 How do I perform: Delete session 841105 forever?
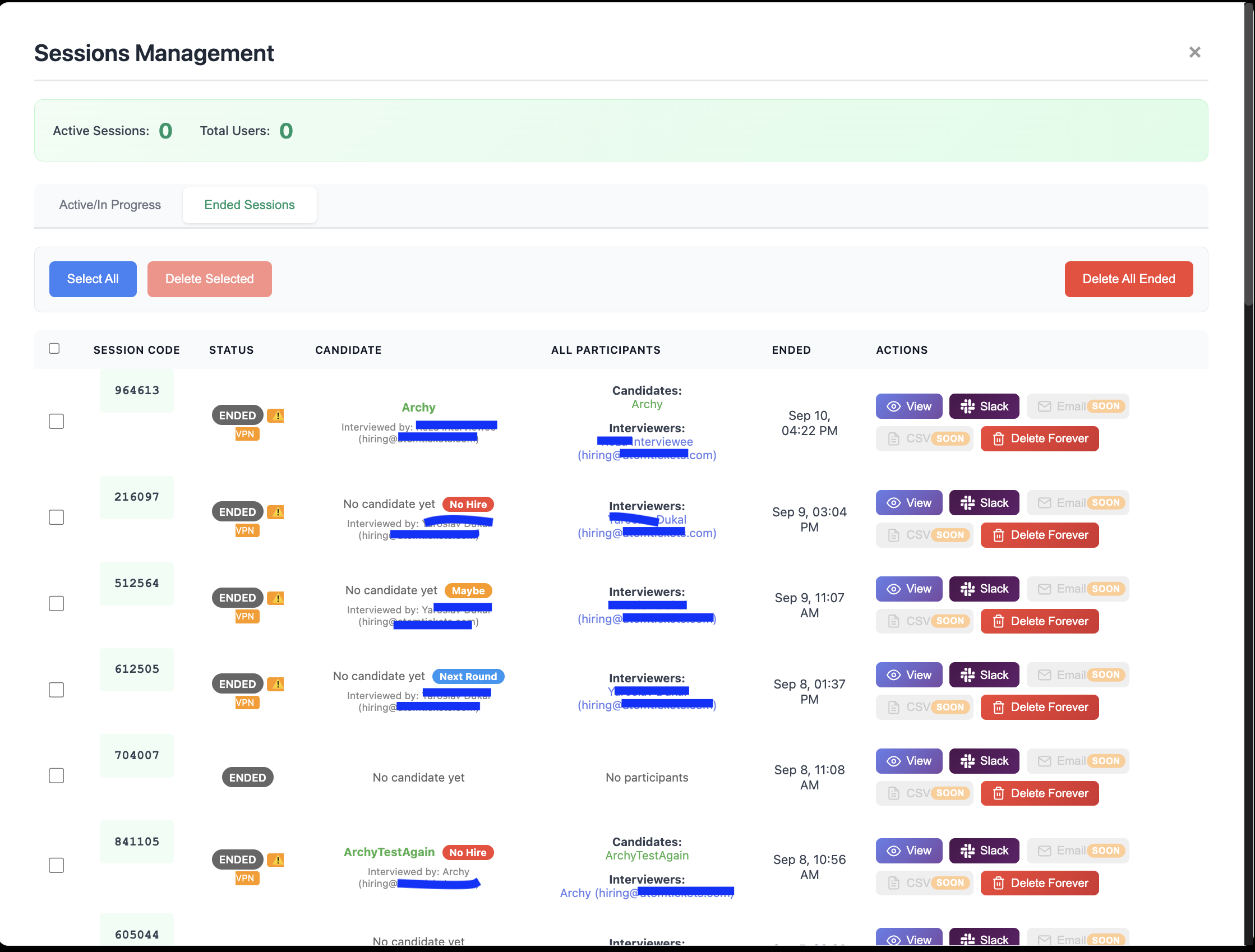(1040, 883)
